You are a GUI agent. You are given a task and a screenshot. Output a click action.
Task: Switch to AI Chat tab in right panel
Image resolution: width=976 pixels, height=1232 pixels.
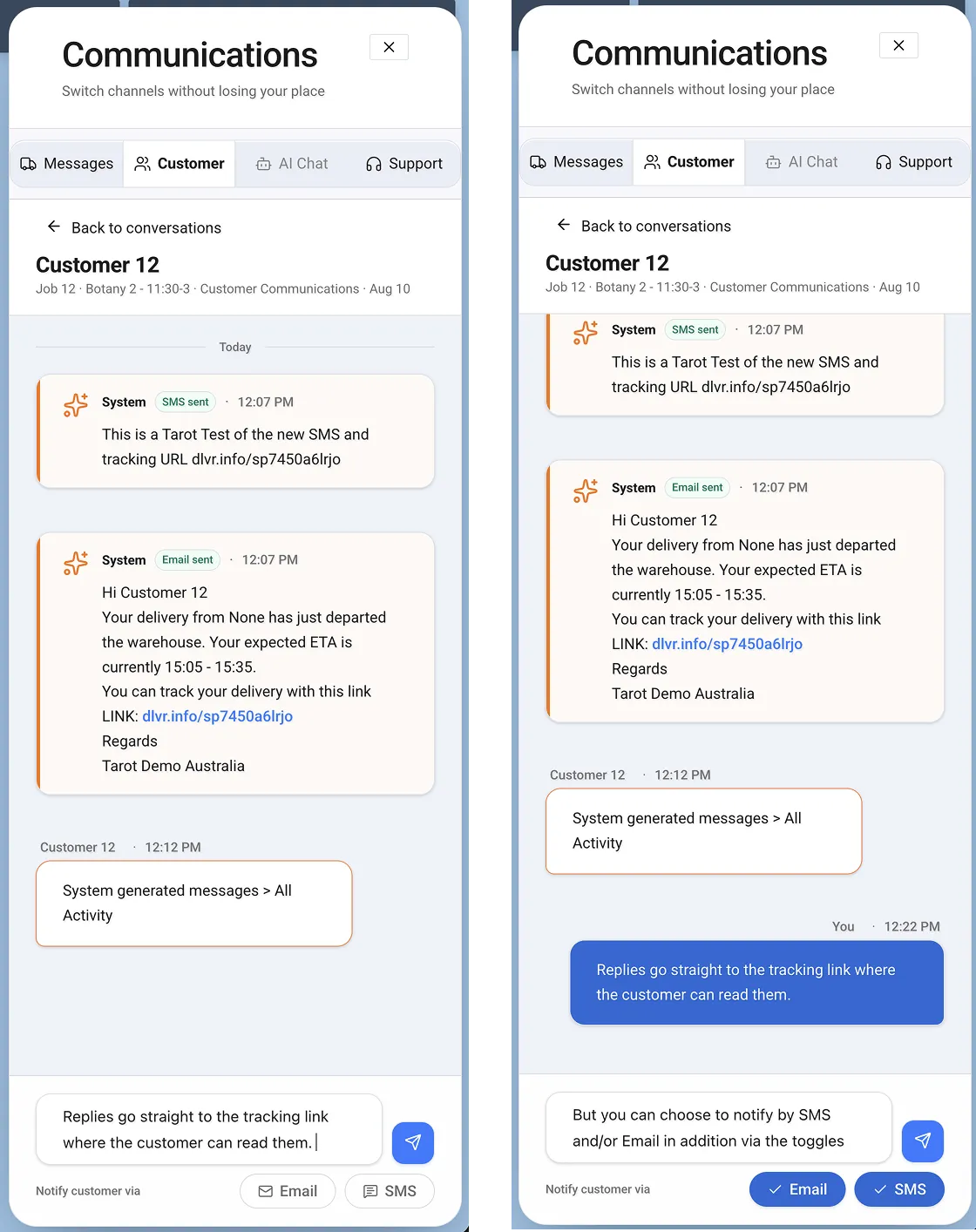[x=802, y=162]
